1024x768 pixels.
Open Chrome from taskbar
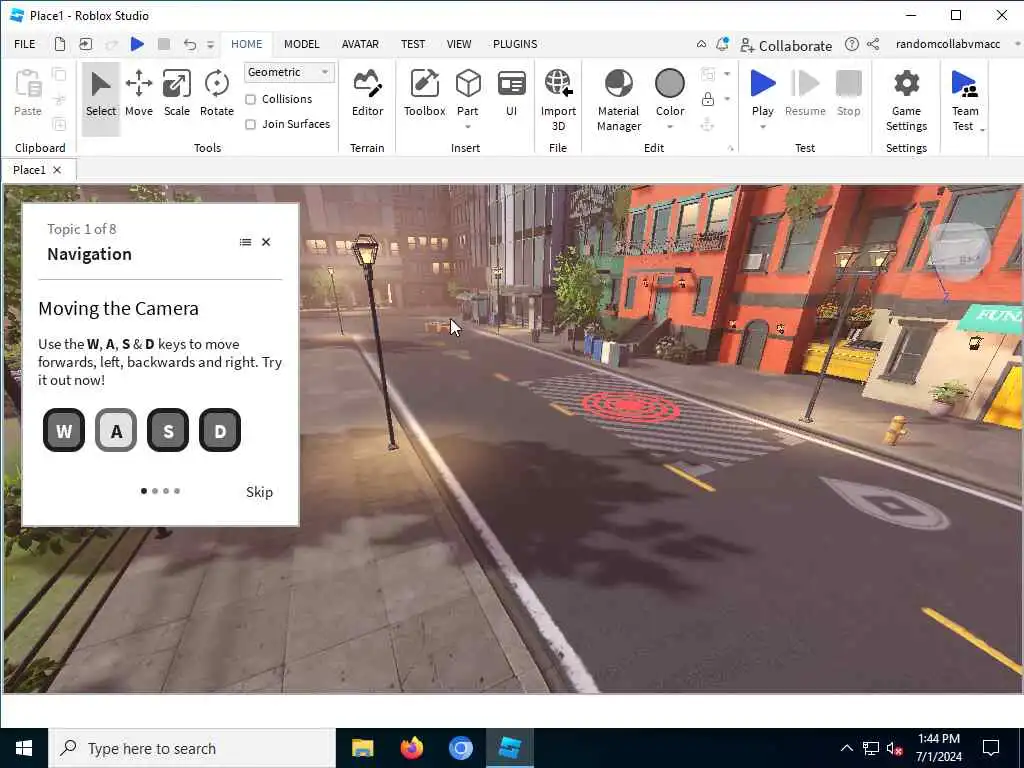point(460,748)
